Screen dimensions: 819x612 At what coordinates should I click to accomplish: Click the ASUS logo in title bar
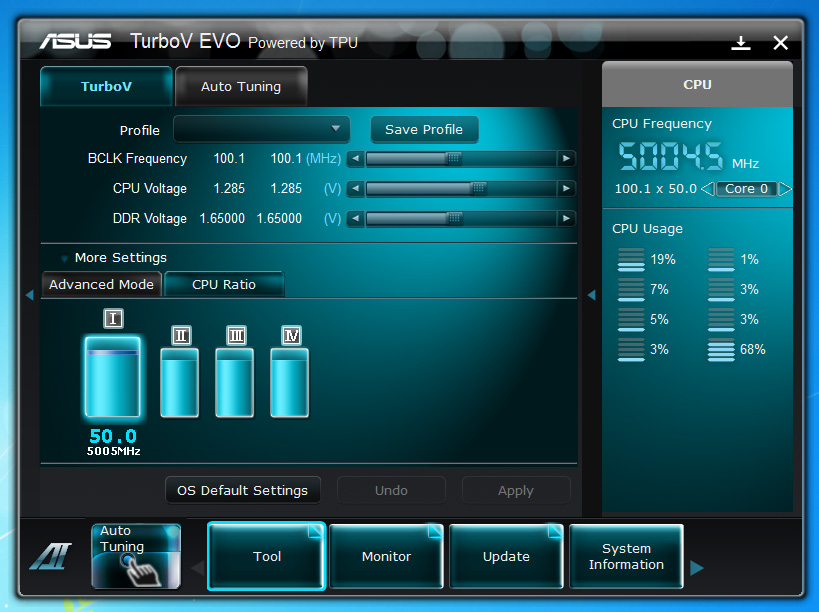[x=76, y=41]
